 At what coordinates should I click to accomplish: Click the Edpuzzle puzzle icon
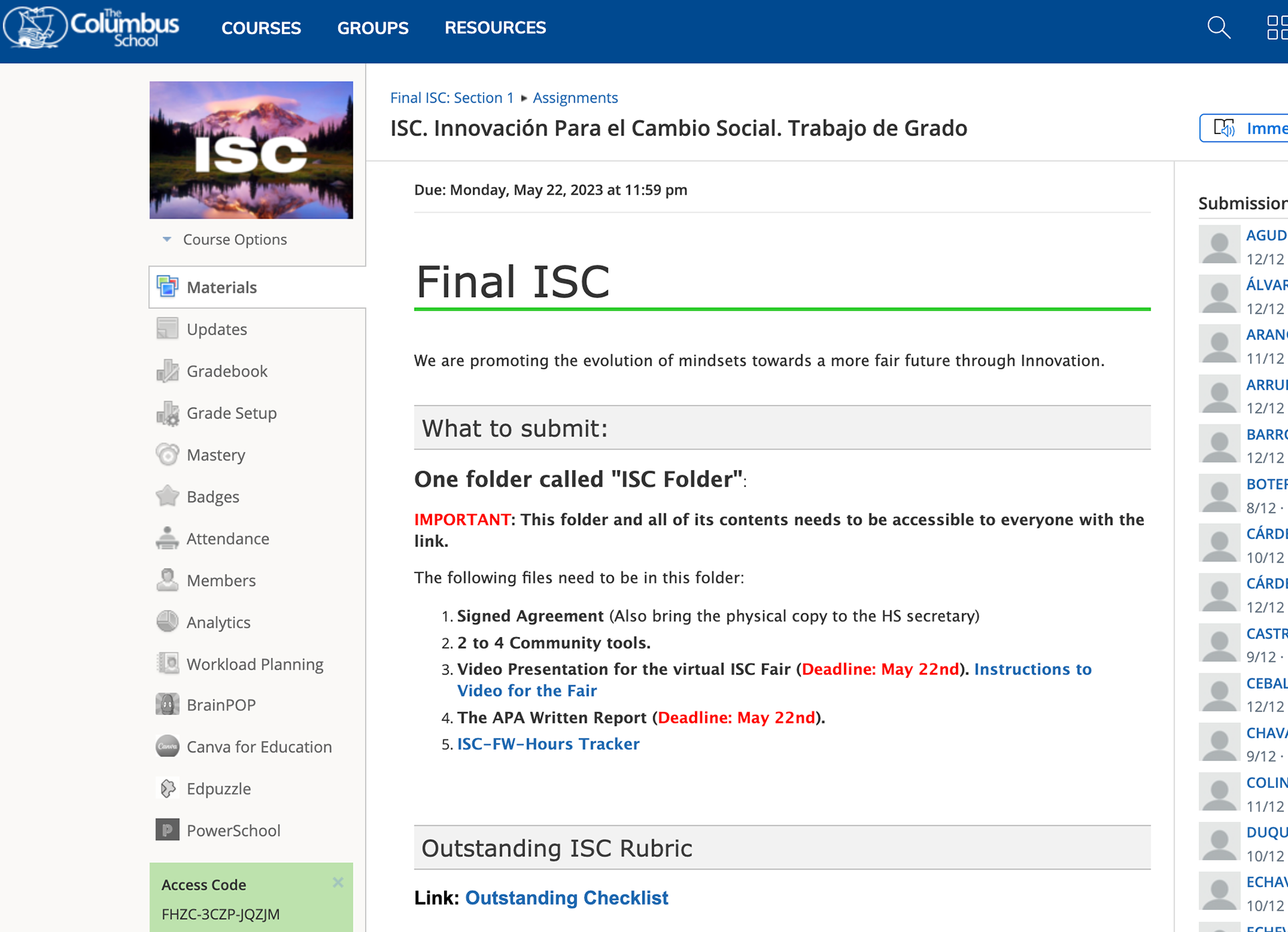(167, 789)
